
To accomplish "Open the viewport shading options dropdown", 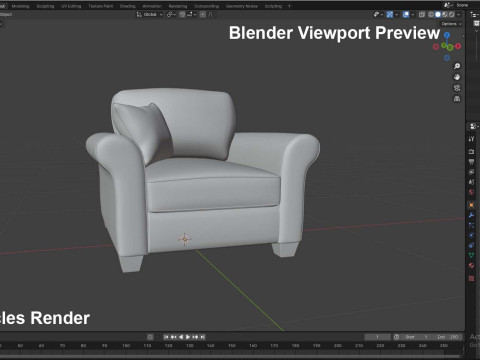I will click(x=459, y=15).
